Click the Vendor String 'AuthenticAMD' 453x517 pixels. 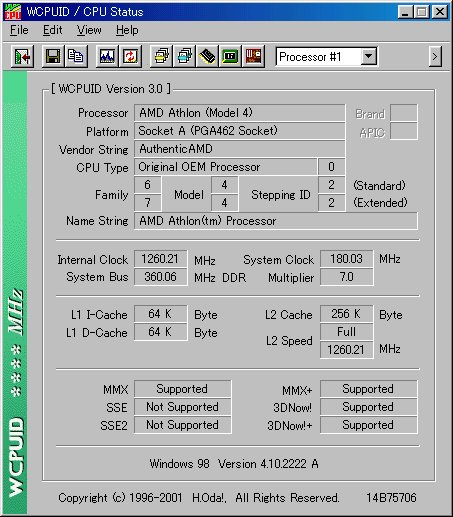tap(239, 149)
